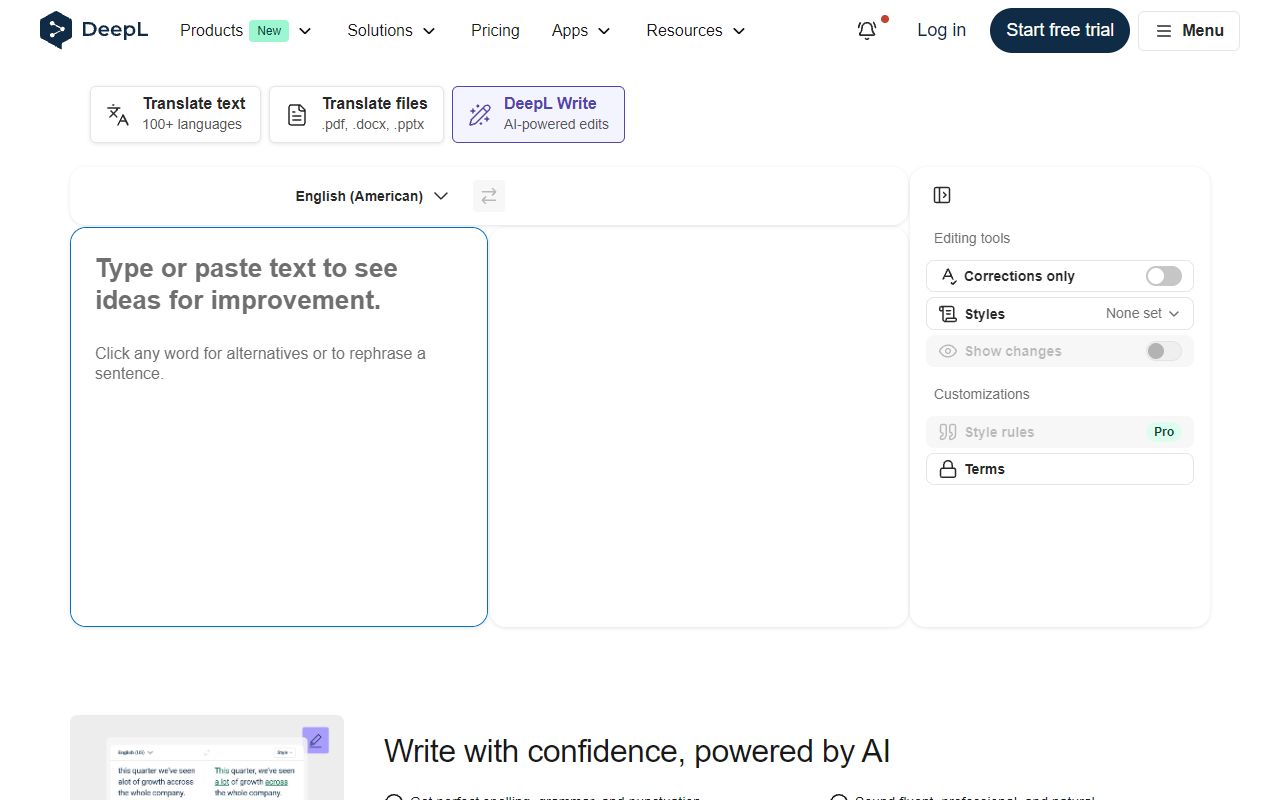Screen dimensions: 1280x800
Task: Toggle the Show changes switch
Action: (1163, 351)
